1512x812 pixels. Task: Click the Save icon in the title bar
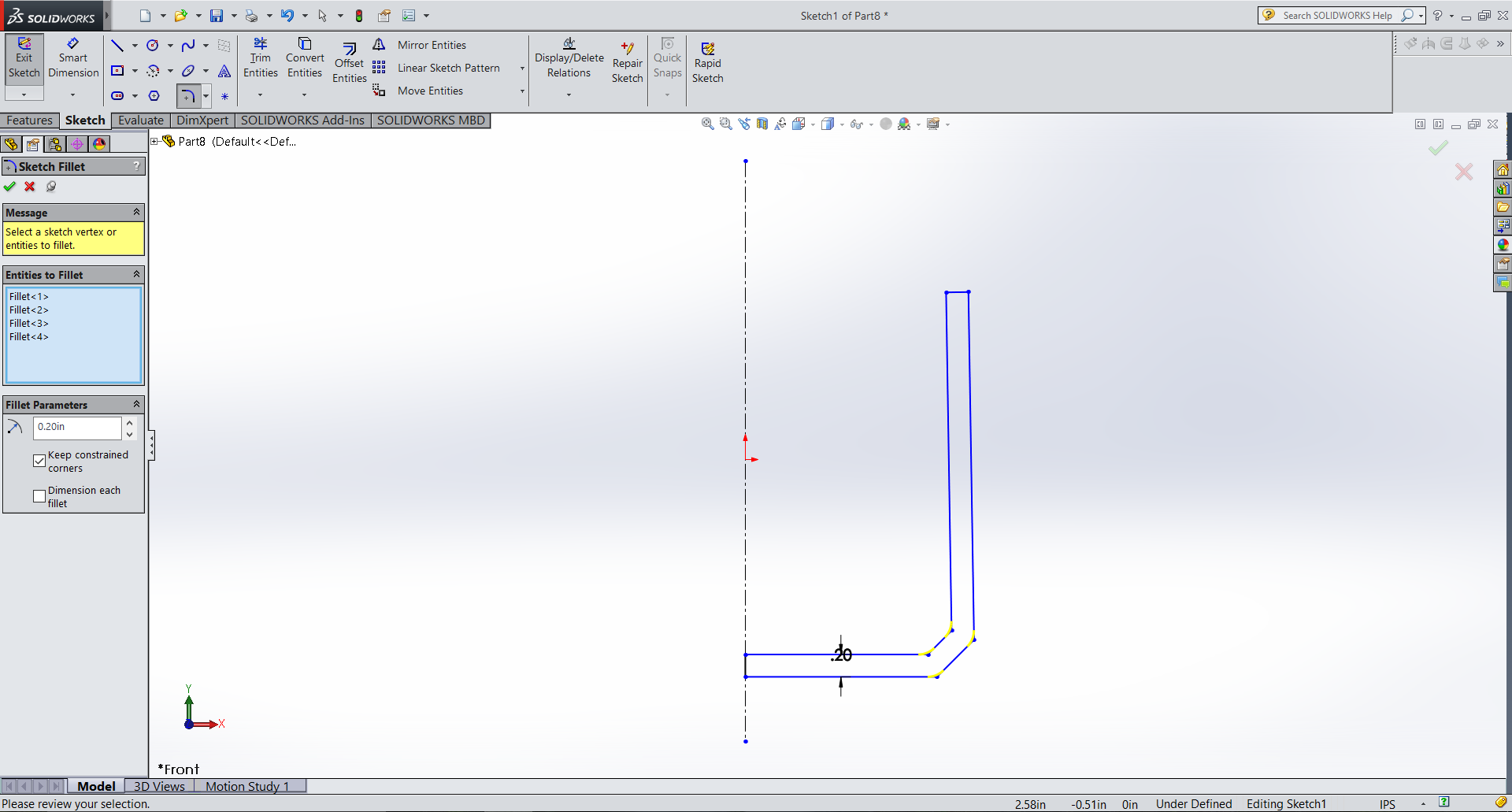216,15
